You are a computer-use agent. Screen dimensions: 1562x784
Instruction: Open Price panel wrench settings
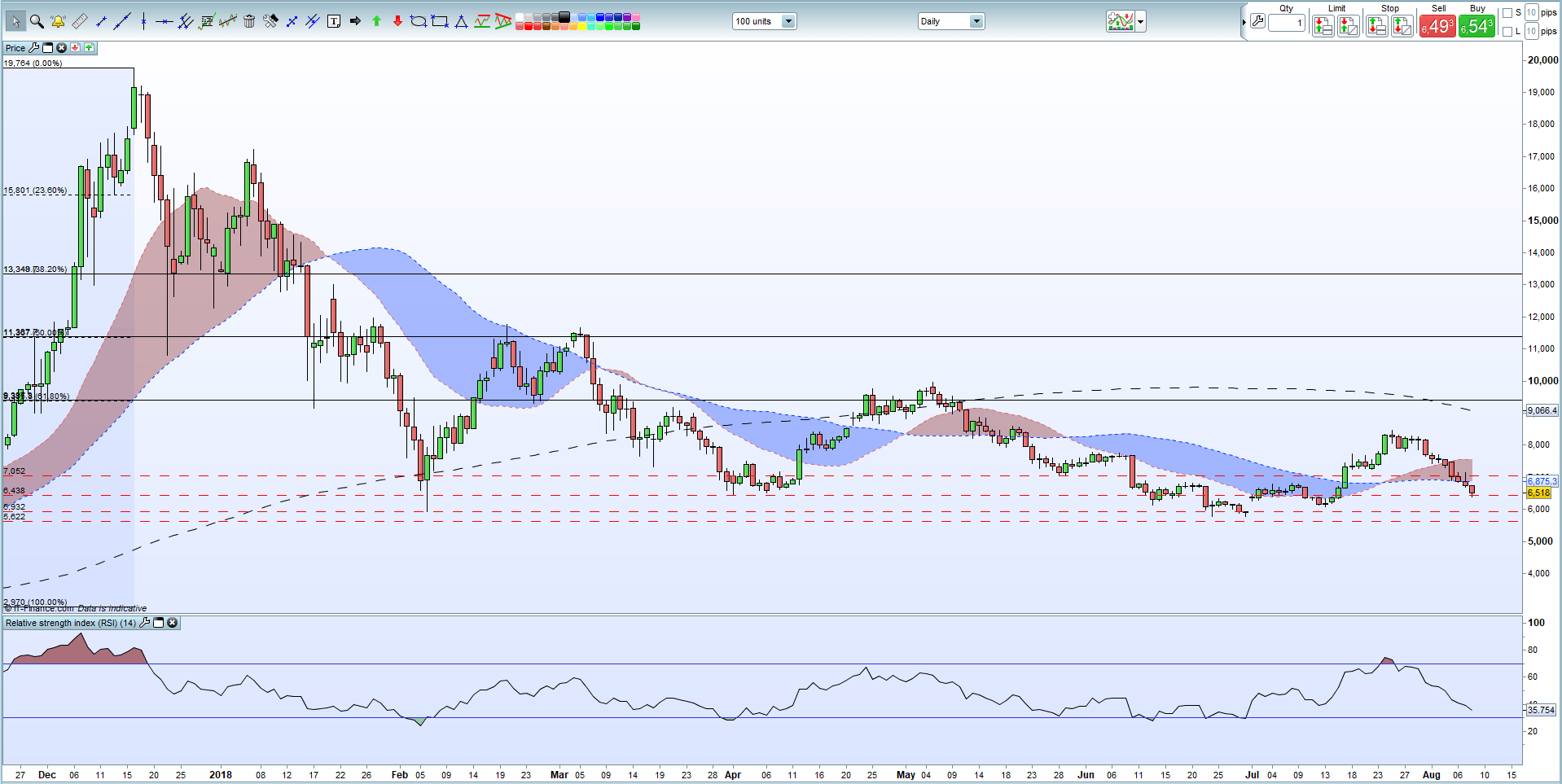pyautogui.click(x=34, y=48)
